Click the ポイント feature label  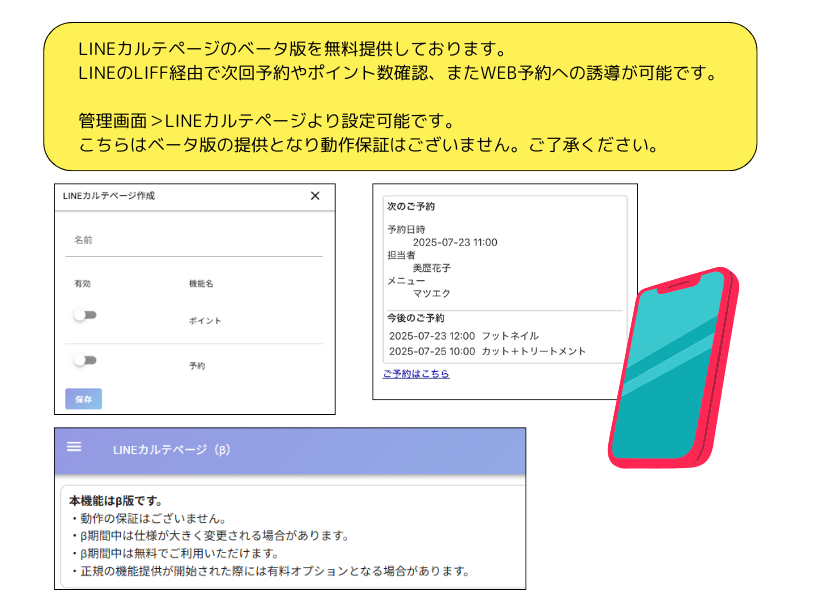[205, 321]
